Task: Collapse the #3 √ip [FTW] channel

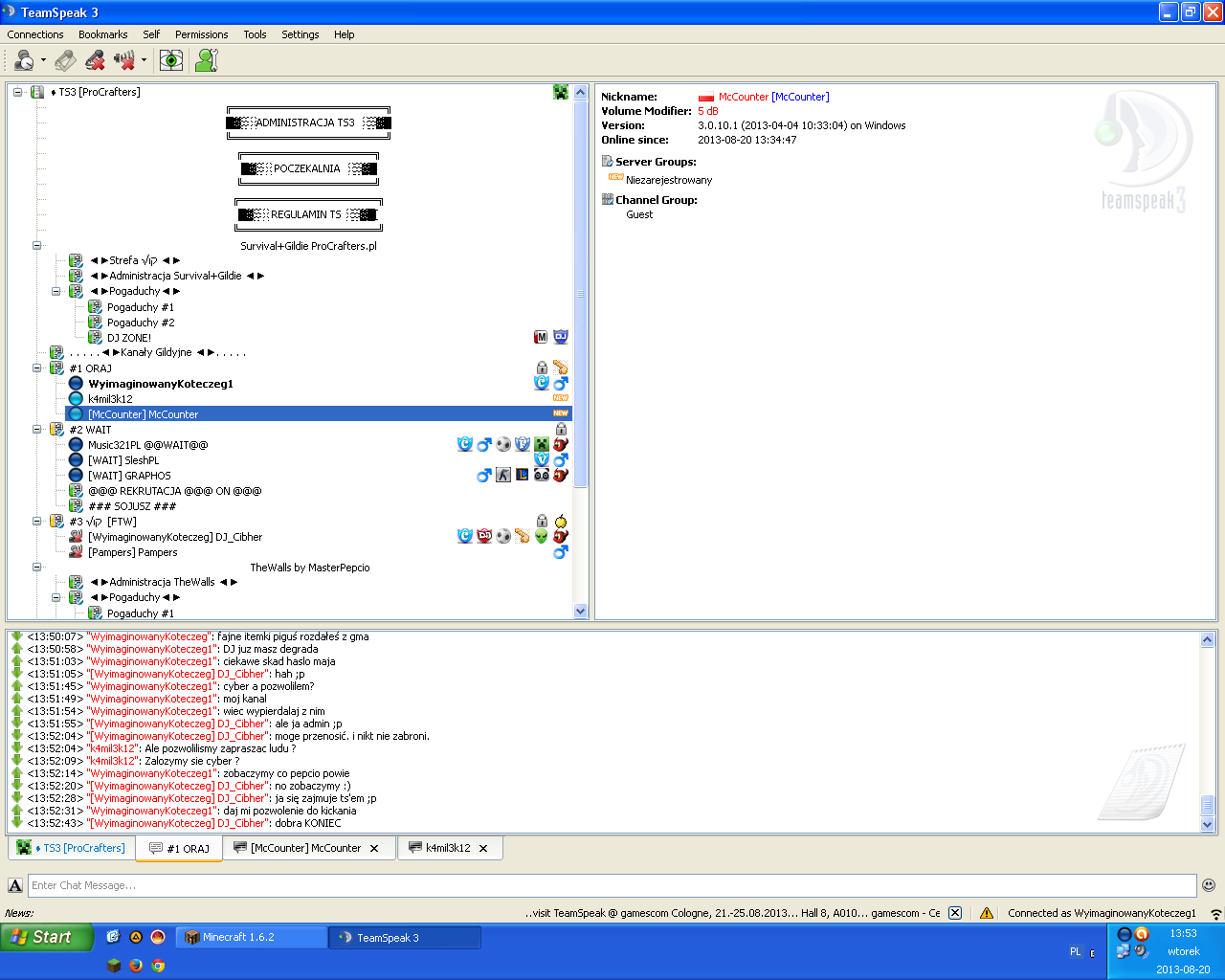Action: 37,522
